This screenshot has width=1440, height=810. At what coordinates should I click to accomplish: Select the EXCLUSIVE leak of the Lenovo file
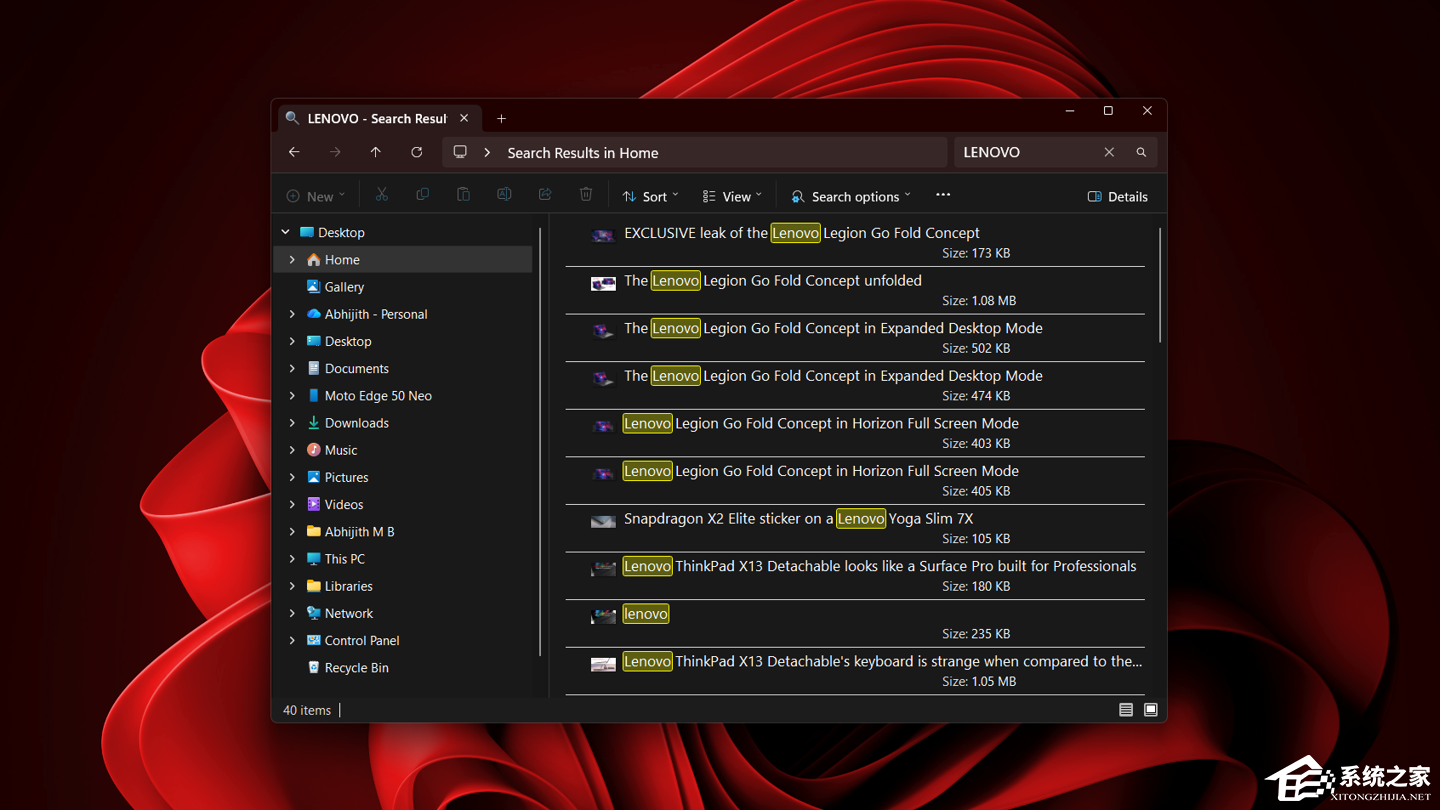click(x=855, y=243)
